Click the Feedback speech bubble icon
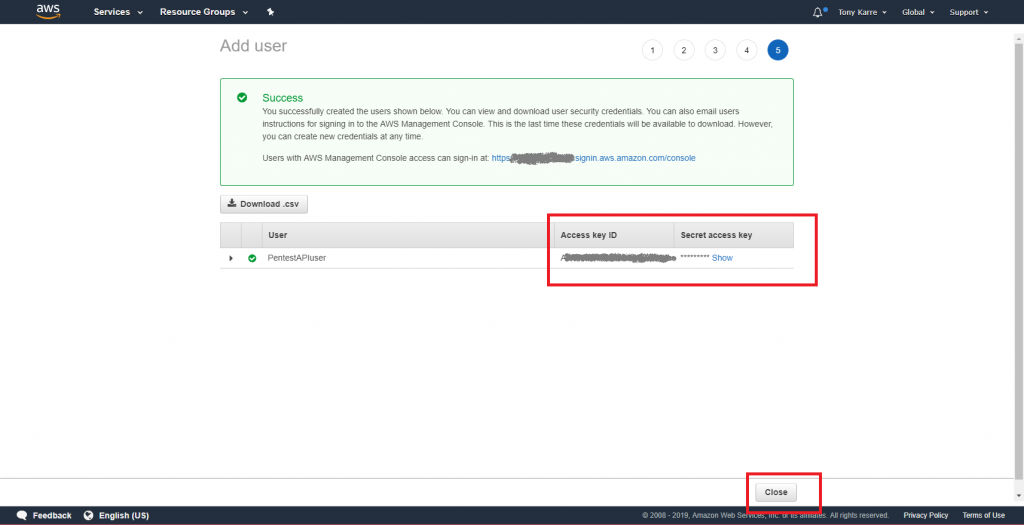1024x525 pixels. coord(22,515)
